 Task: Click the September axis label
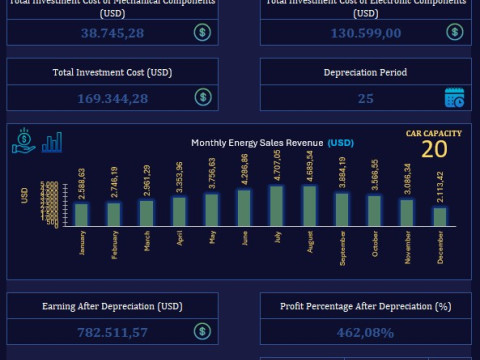point(342,248)
